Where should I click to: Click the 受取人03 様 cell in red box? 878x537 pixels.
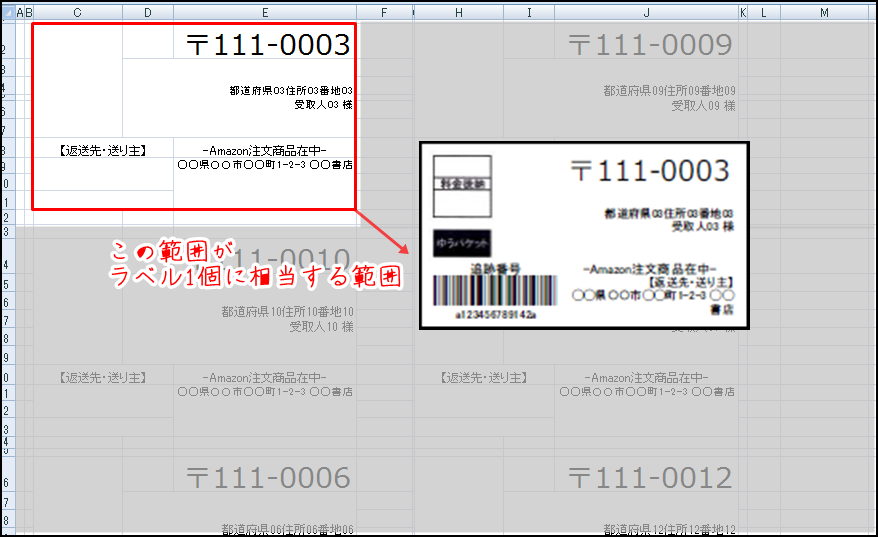323,104
